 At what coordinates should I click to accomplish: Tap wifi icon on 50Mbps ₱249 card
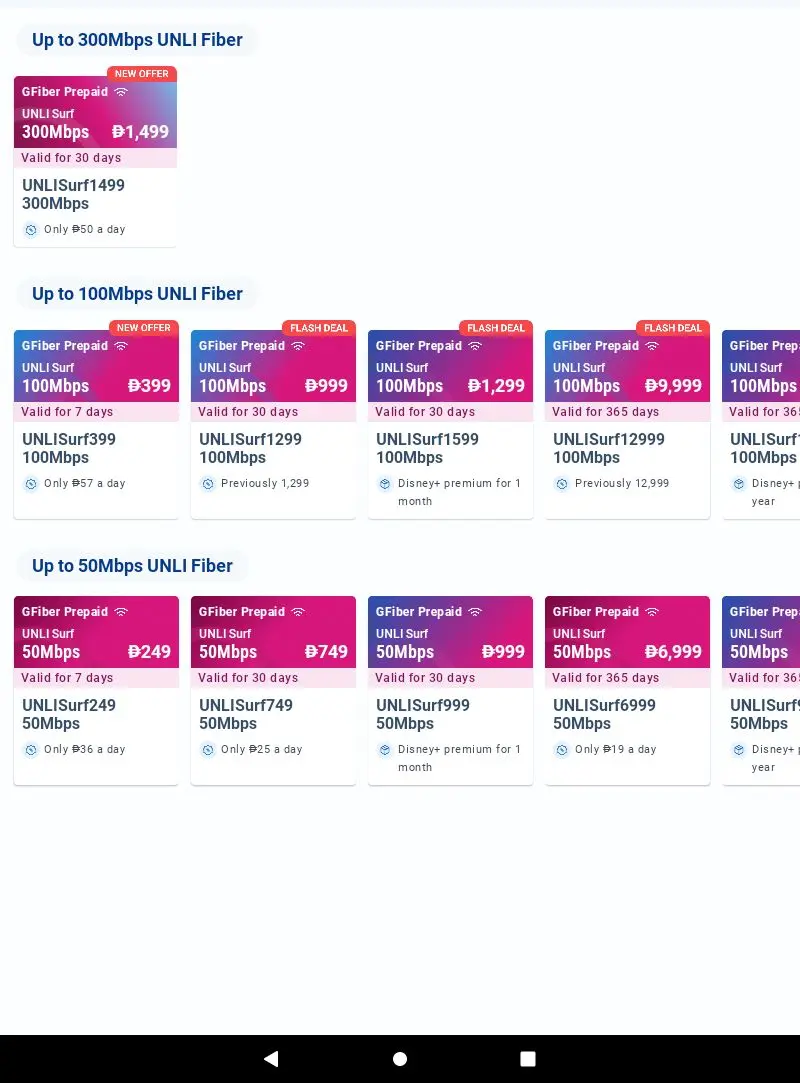[x=121, y=612]
